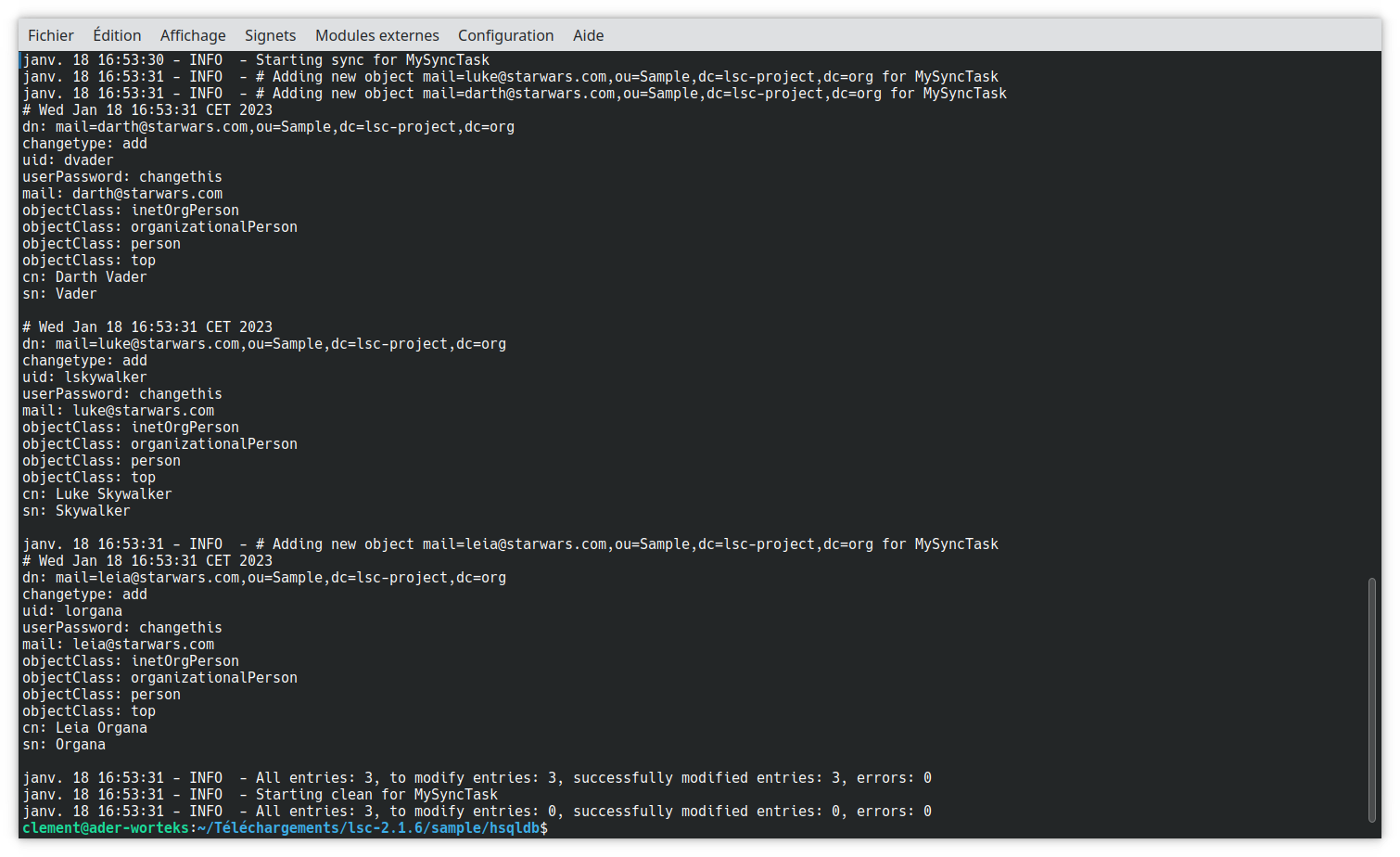Screen dimensions: 1400x857
Task: Click the shell prompt ending in hsqldb$
Action: click(285, 828)
